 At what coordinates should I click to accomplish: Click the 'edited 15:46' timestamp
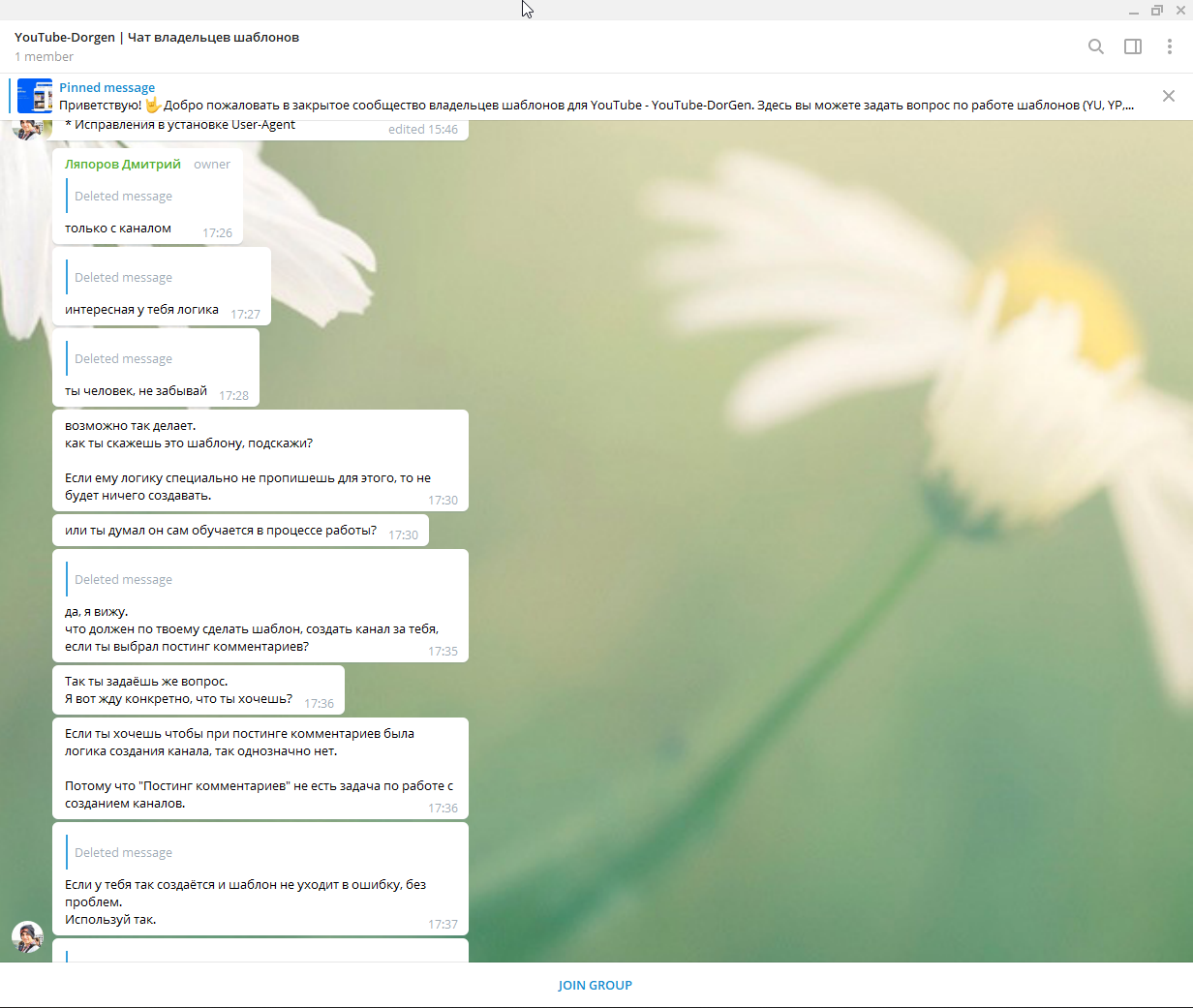423,130
